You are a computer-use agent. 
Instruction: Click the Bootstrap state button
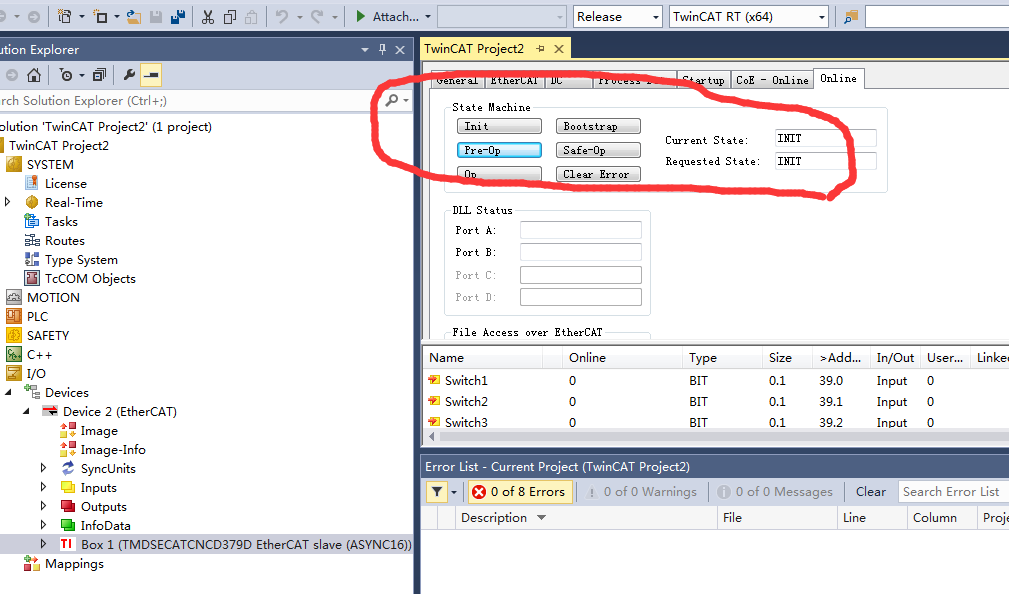coord(598,126)
